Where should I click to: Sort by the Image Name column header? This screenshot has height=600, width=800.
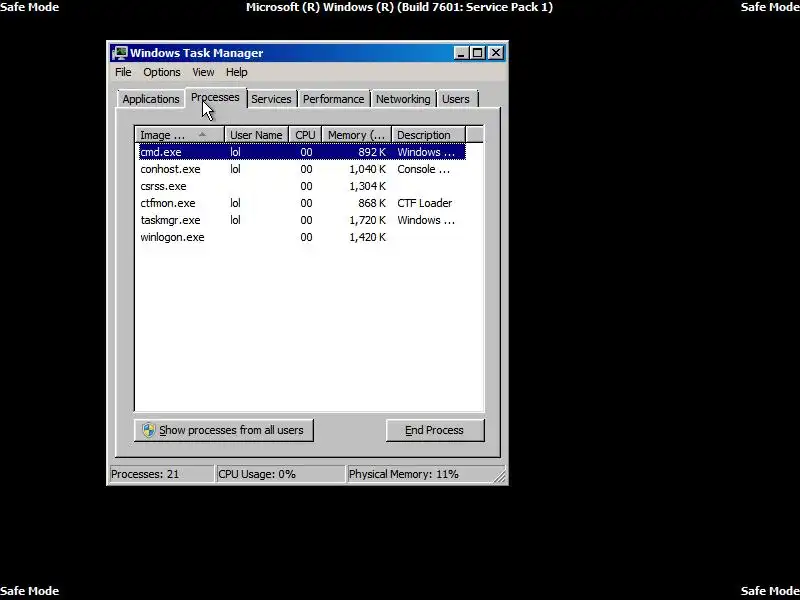point(180,135)
